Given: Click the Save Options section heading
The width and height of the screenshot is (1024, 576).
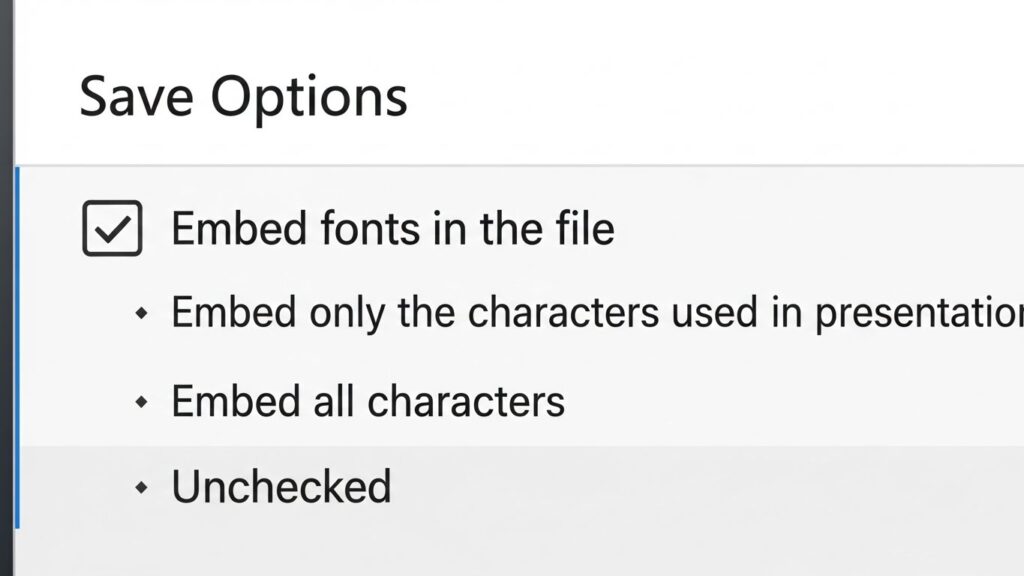Looking at the screenshot, I should click(243, 98).
